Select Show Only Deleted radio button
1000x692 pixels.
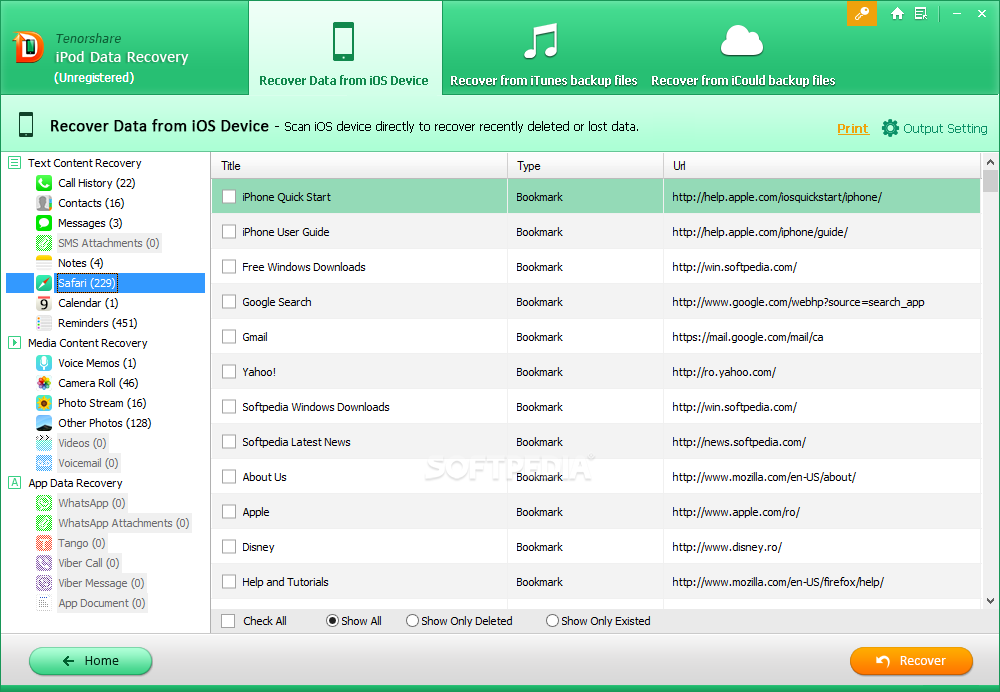pos(413,621)
